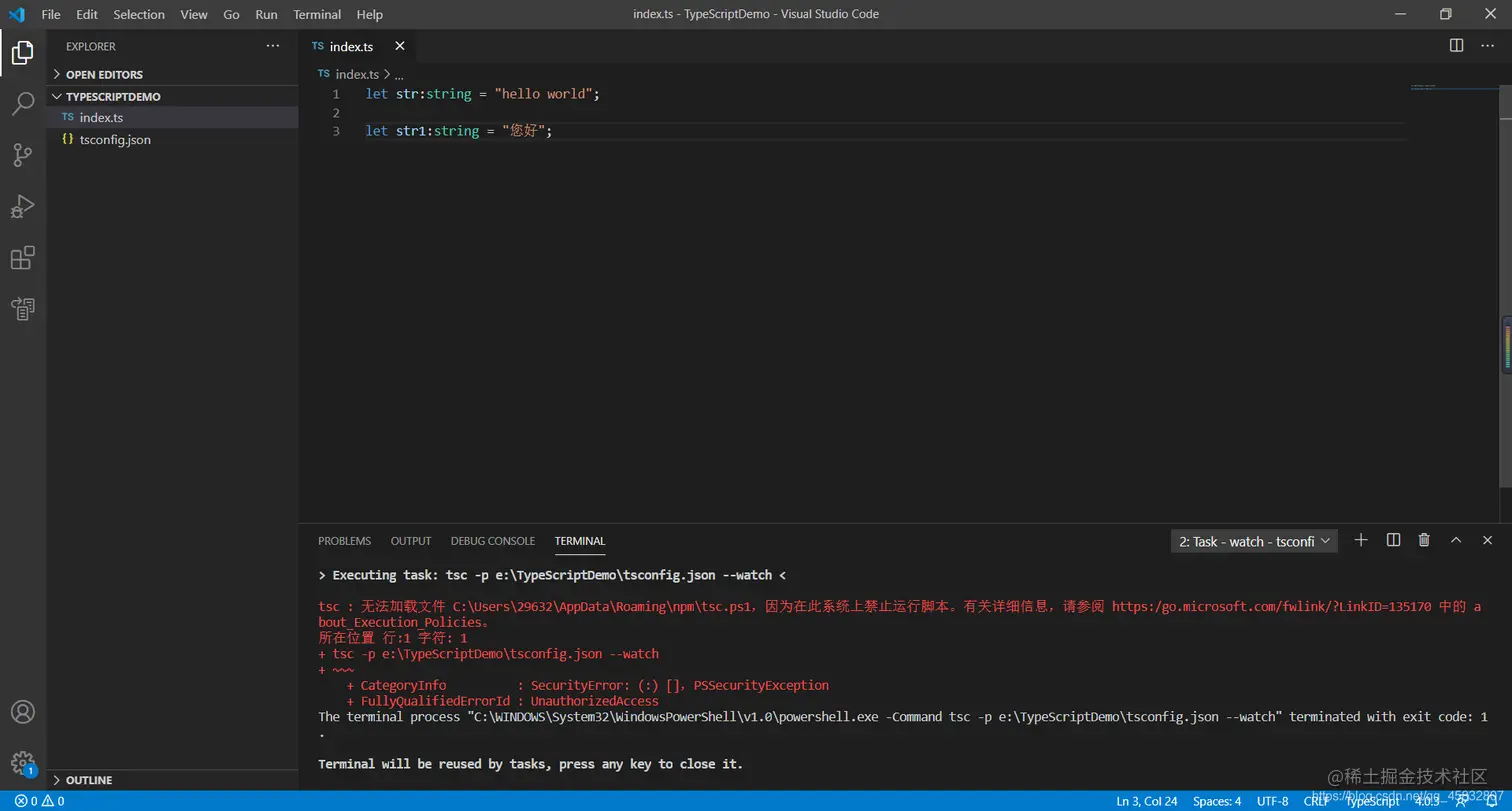Split the editor to the right
Image resolution: width=1512 pixels, height=811 pixels.
1457,46
